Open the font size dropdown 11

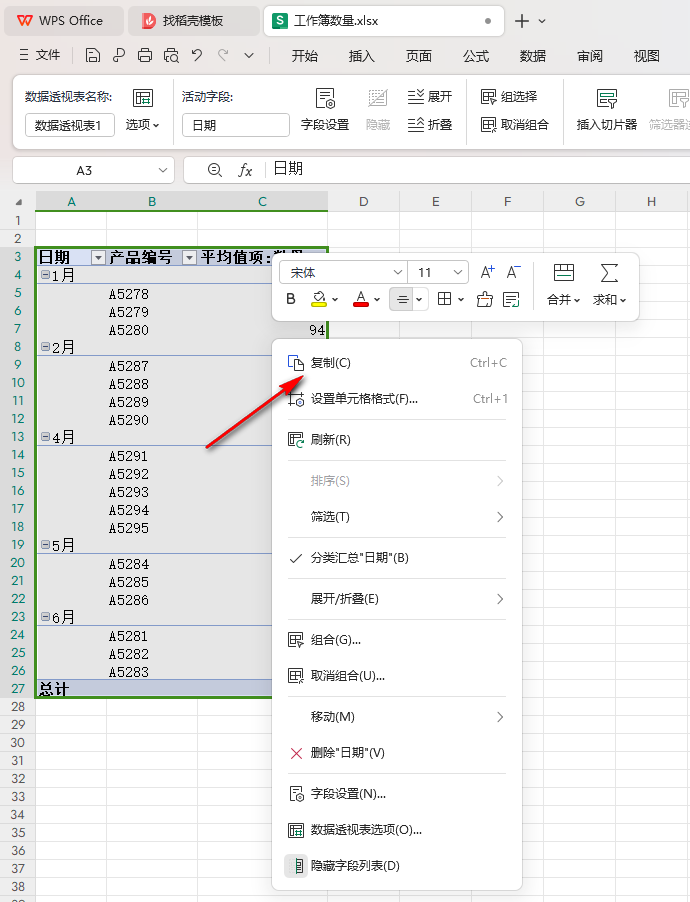[x=458, y=272]
